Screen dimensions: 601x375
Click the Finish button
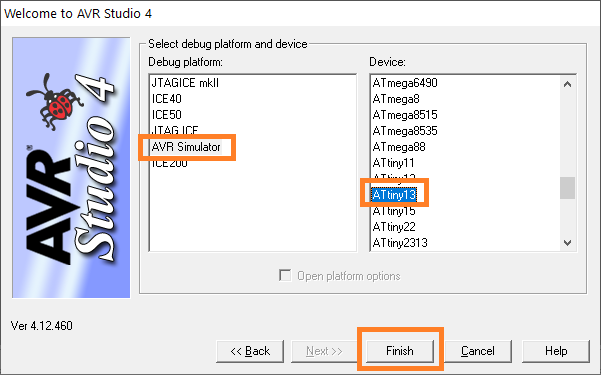tap(400, 351)
